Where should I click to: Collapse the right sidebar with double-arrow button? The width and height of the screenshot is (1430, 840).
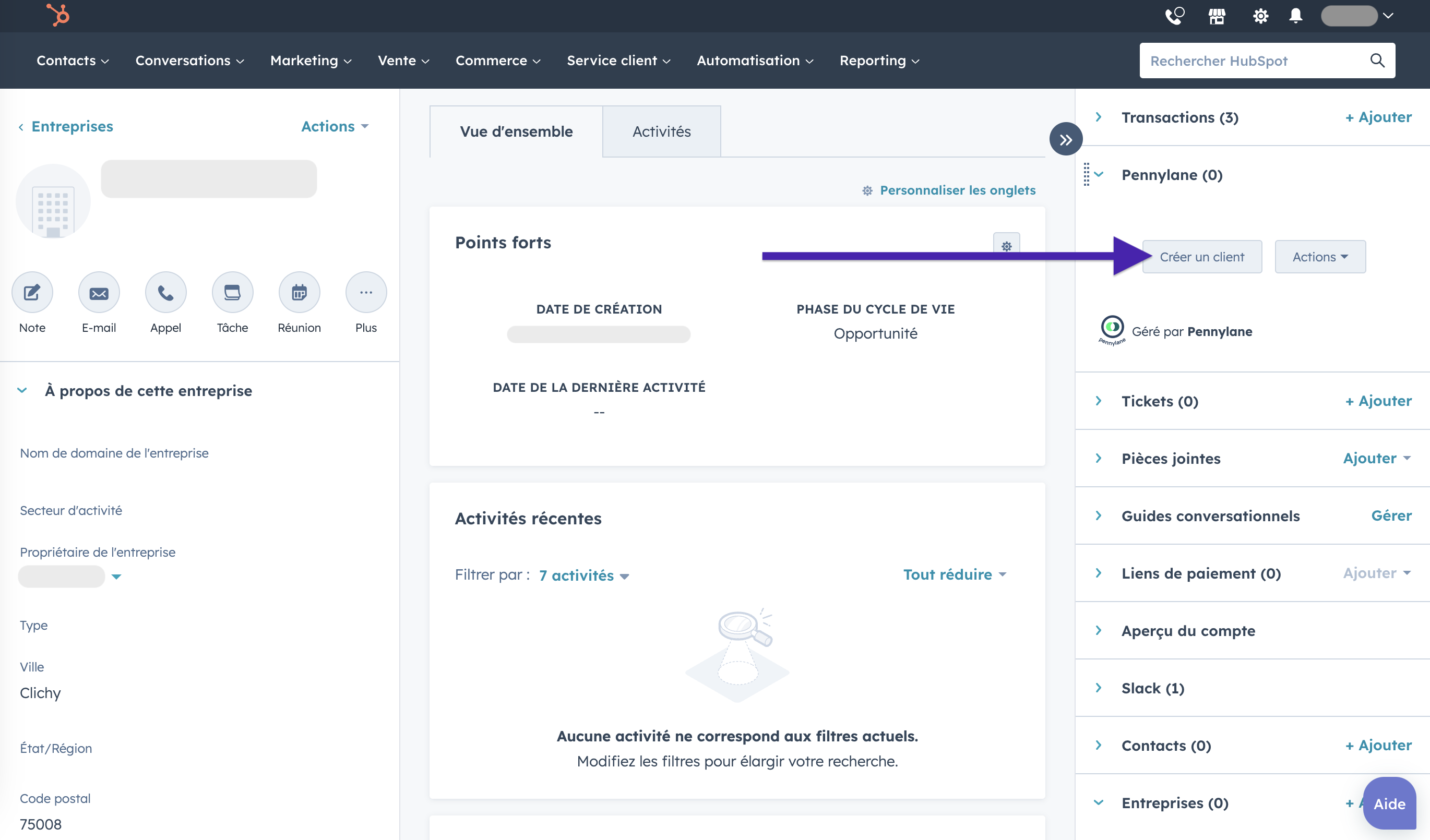click(x=1065, y=139)
